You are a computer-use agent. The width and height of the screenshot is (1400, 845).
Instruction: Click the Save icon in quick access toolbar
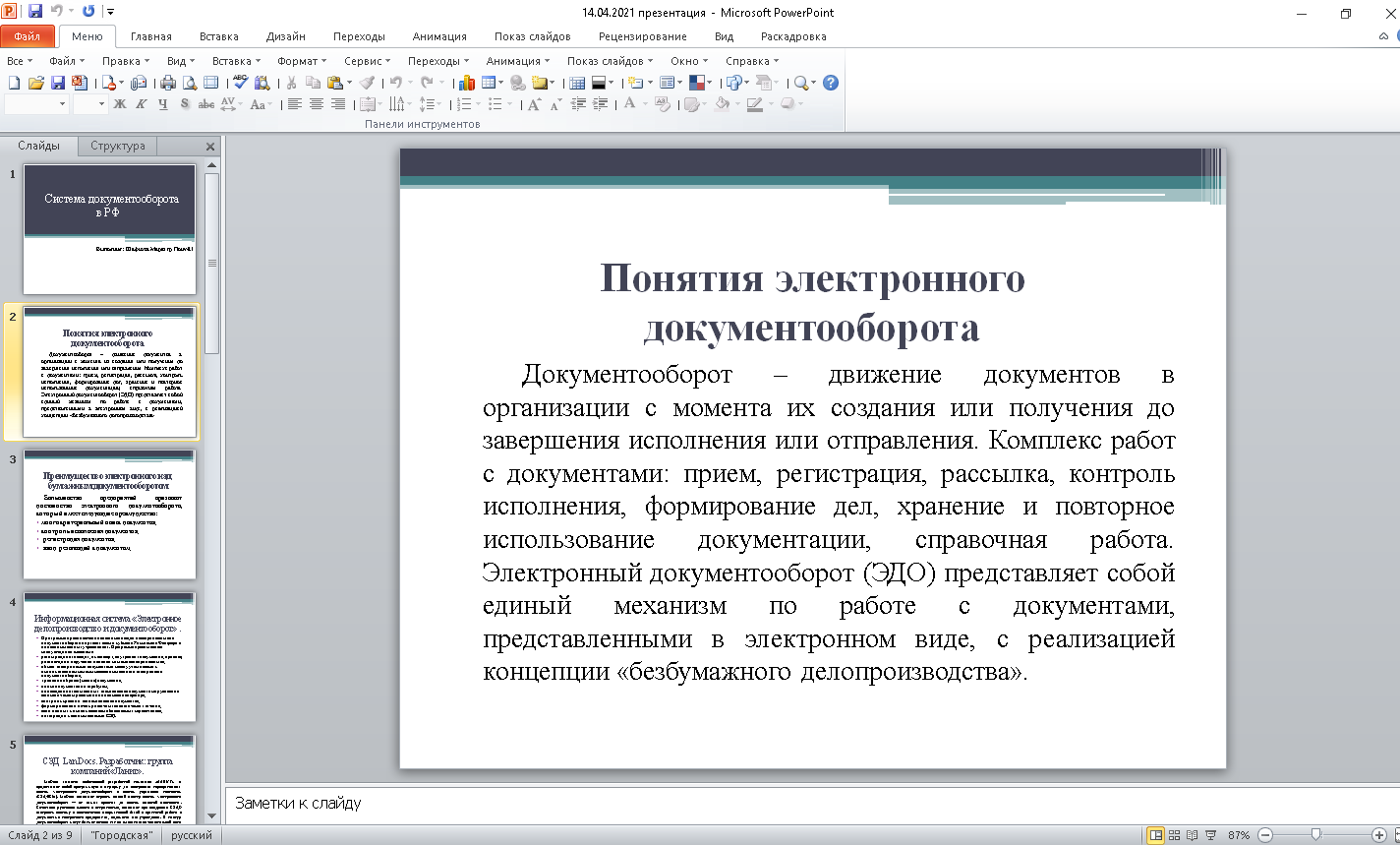pyautogui.click(x=35, y=11)
